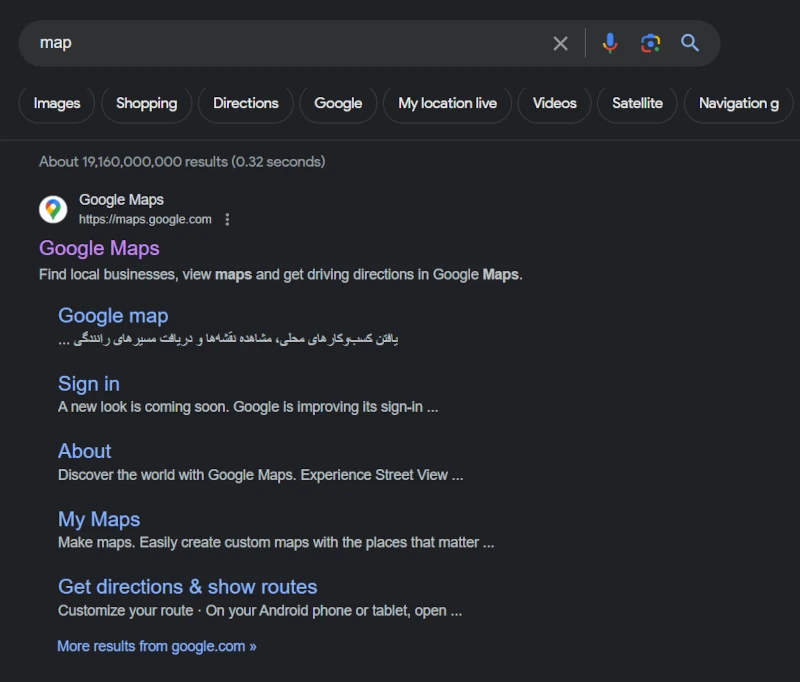
Task: Open the Sign in sitelink
Action: coord(89,384)
